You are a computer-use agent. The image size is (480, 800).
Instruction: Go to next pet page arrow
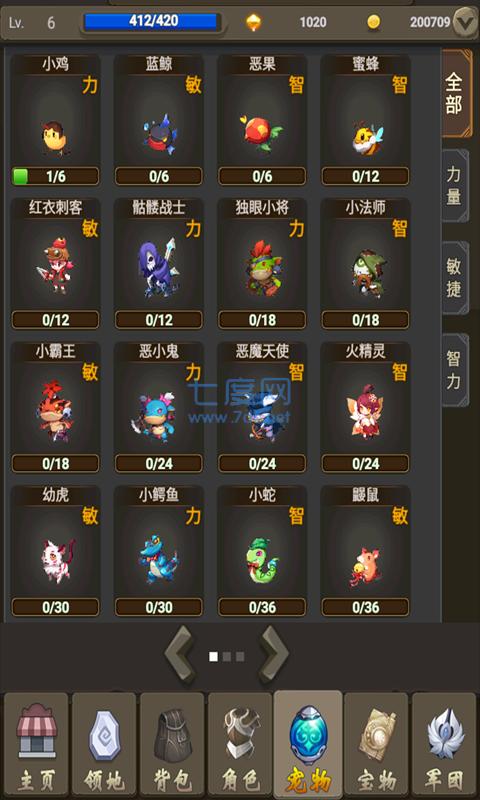coord(275,655)
